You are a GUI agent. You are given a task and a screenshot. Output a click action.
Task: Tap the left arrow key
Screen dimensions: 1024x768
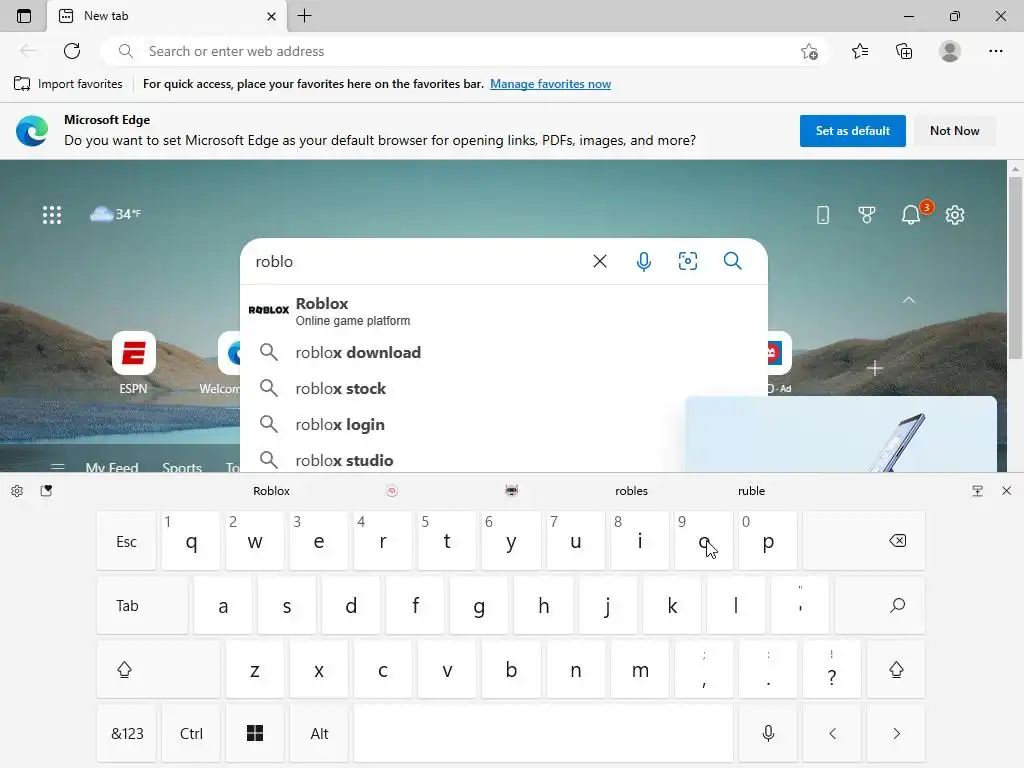click(x=832, y=733)
